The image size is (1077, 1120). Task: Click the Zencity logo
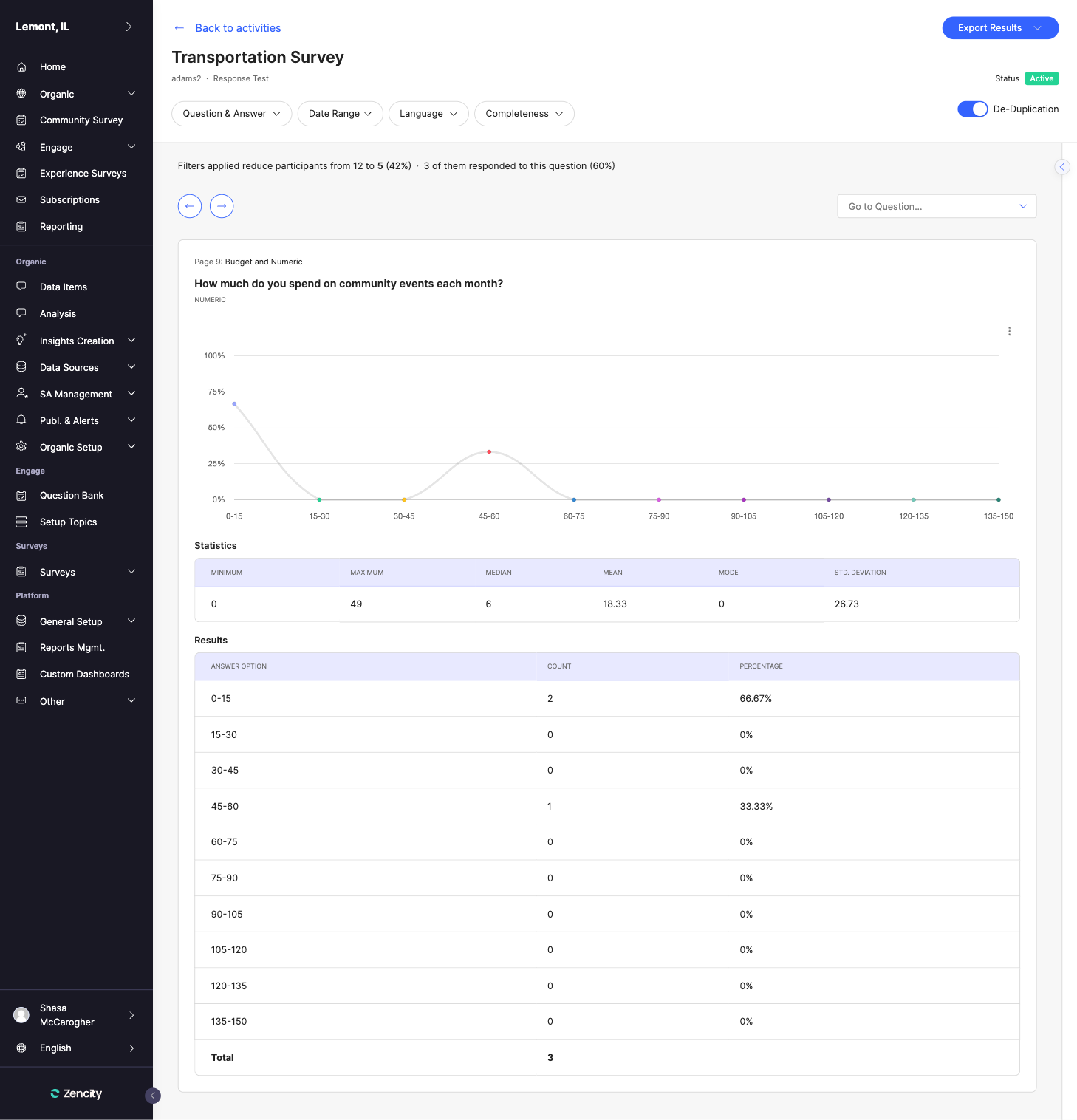76,1093
